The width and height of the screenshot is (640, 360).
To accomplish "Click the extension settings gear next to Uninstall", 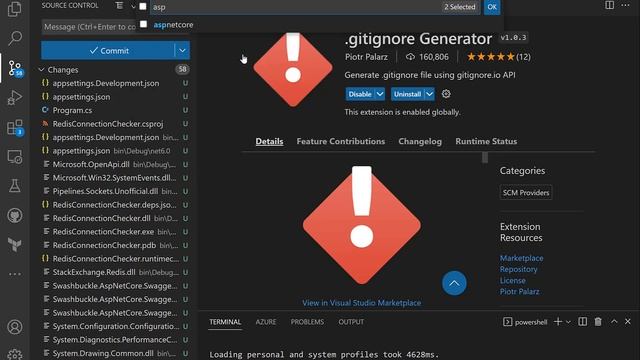I will click(446, 94).
